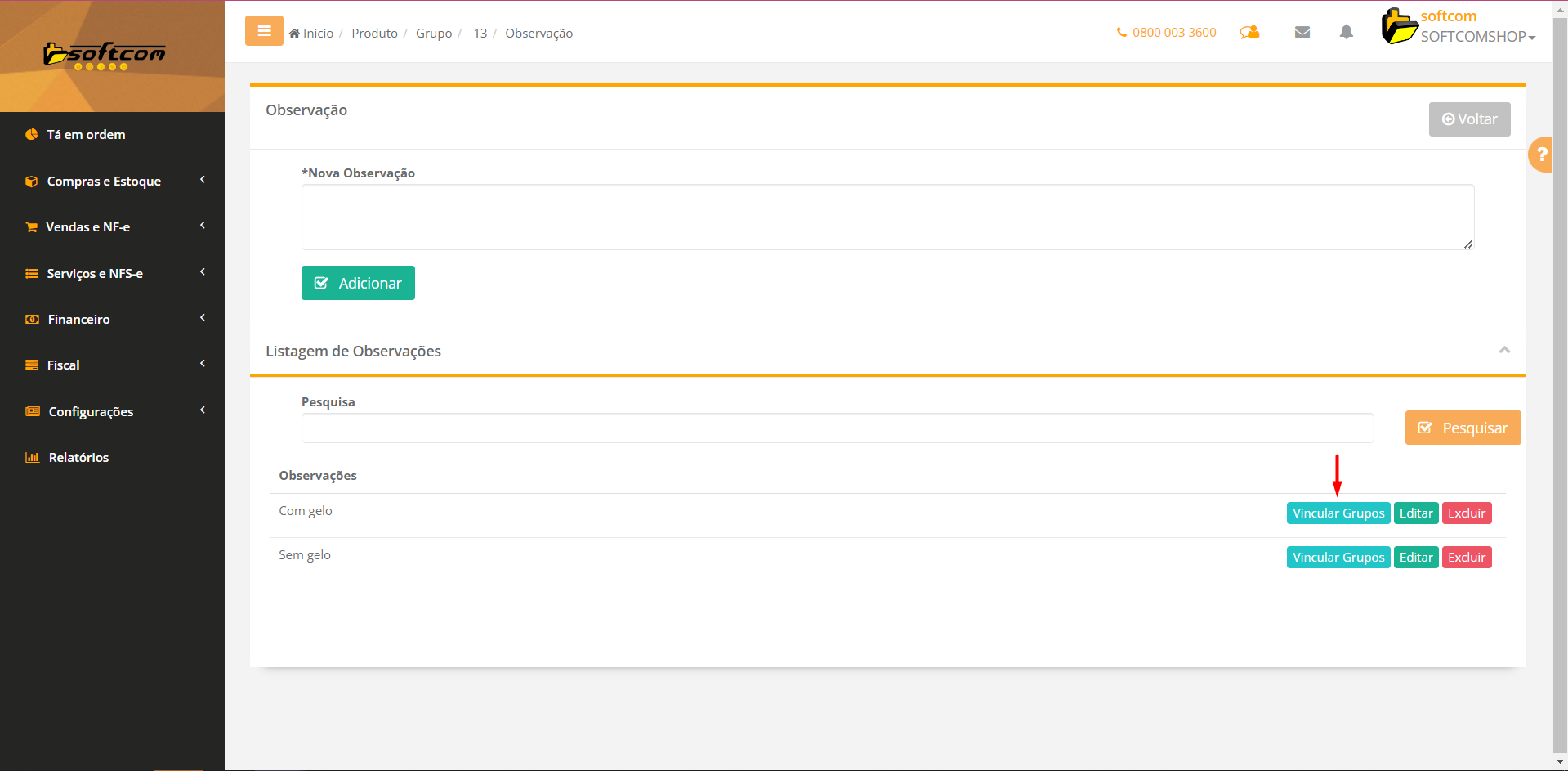Open the notifications bell icon
1568x771 pixels.
(1346, 33)
